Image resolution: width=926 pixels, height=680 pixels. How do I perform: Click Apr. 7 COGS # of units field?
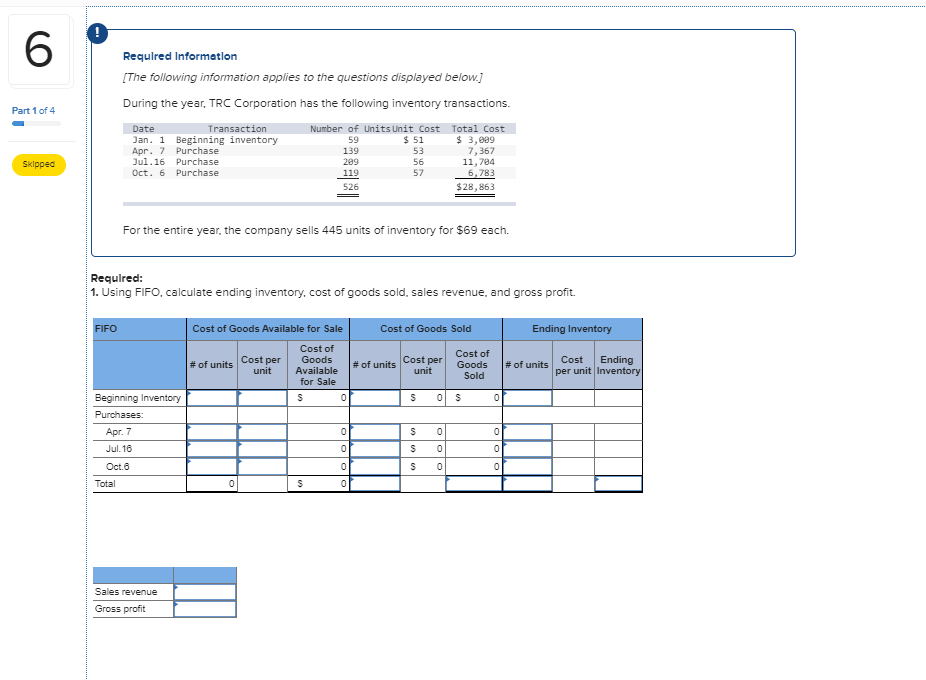[x=375, y=432]
